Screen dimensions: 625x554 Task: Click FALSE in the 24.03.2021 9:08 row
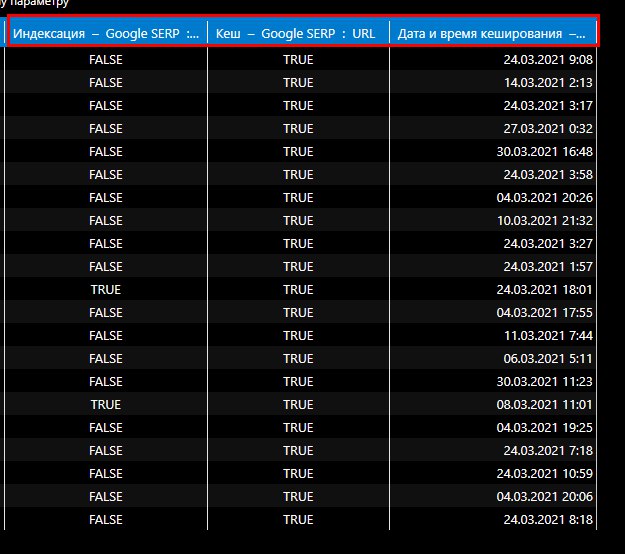tap(106, 60)
